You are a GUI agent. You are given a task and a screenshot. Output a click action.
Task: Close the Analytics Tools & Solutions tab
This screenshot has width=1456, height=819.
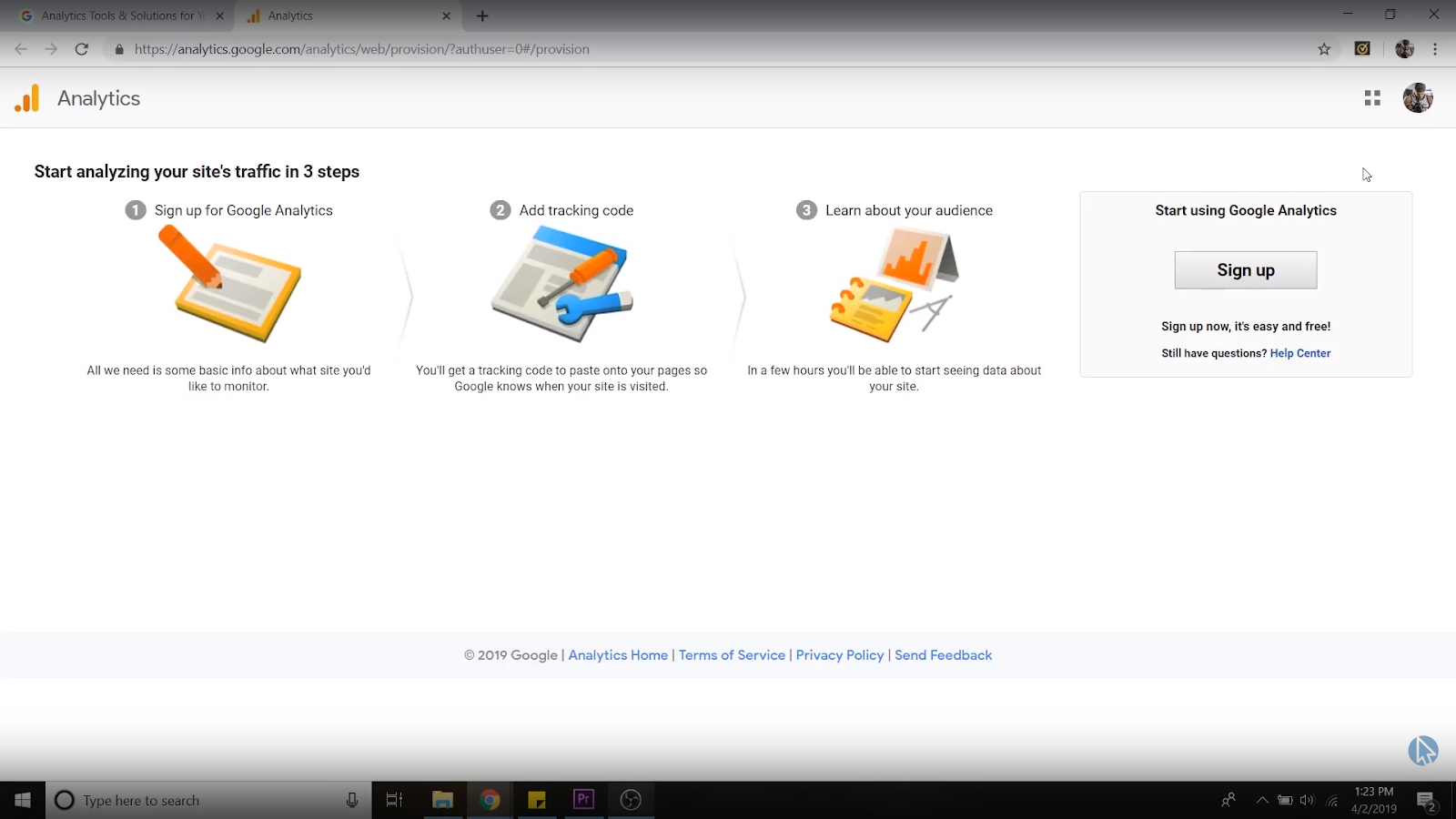click(x=219, y=15)
